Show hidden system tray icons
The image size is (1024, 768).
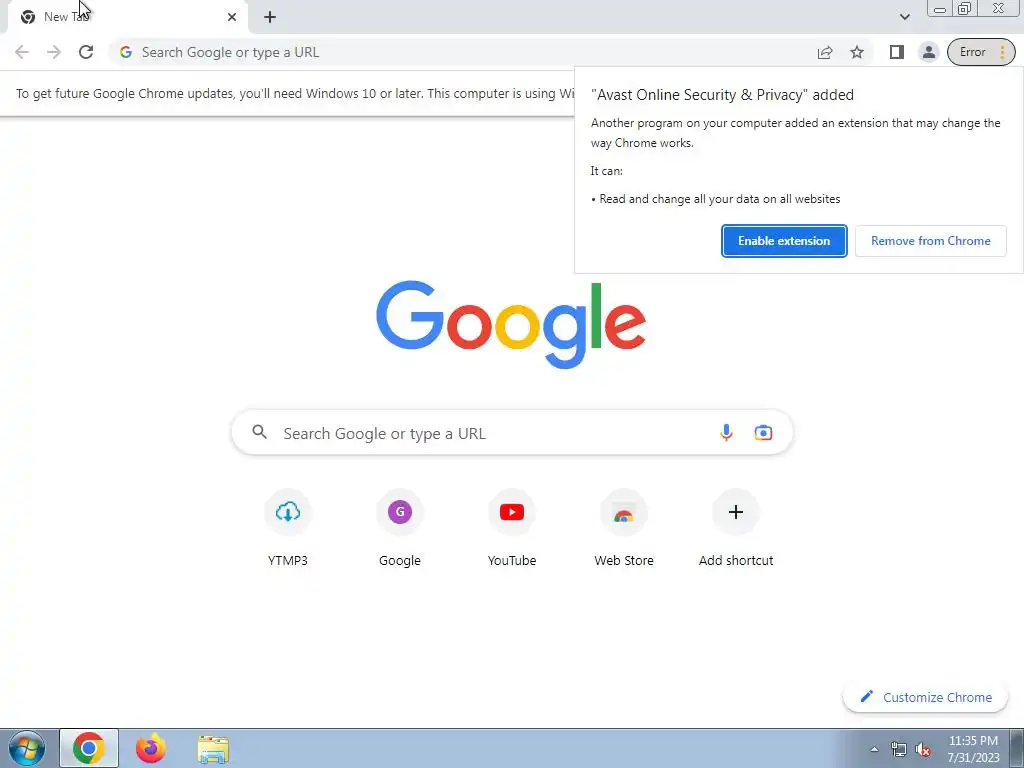(x=874, y=749)
